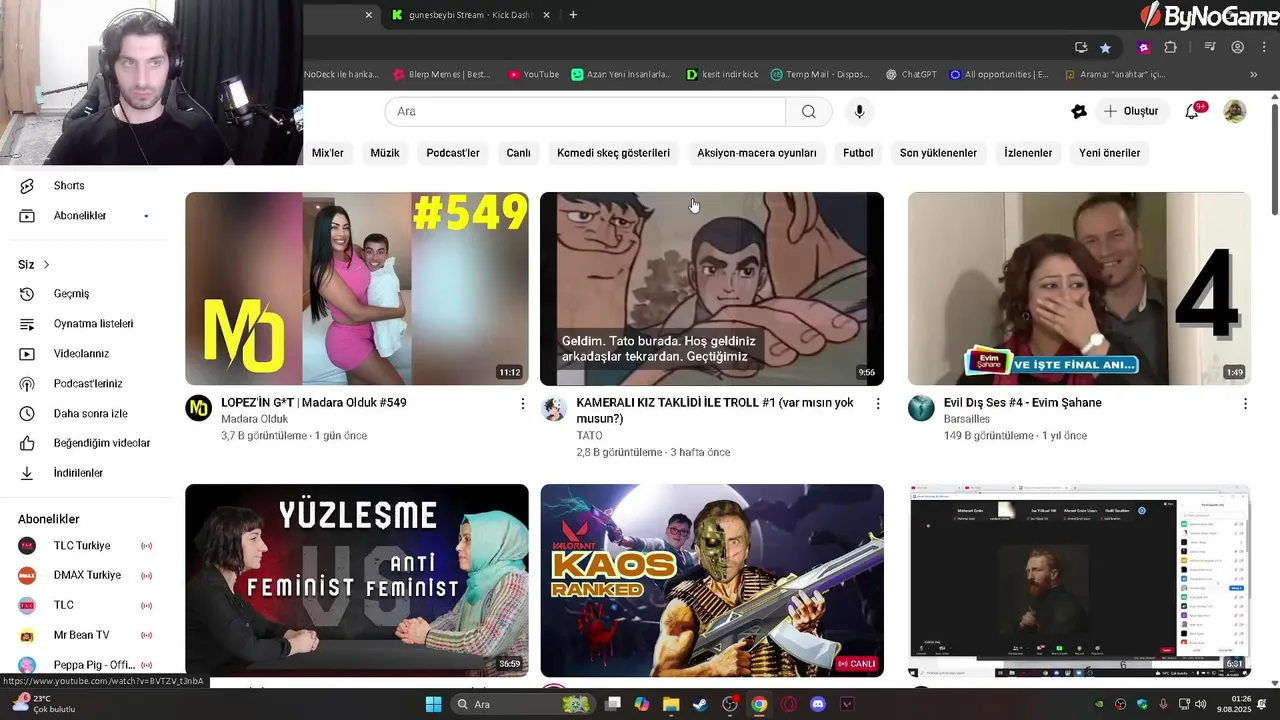Open File Explorer from the taskbar
This screenshot has width=1280, height=720.
671,704
